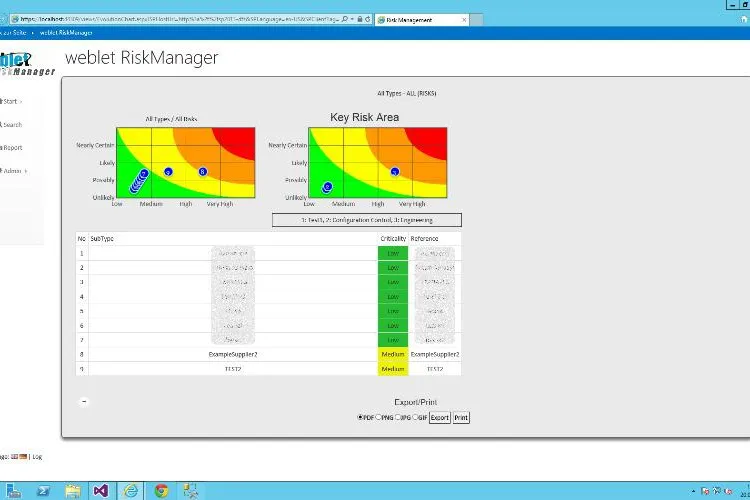Click Low criticality cell in row 1

393,254
